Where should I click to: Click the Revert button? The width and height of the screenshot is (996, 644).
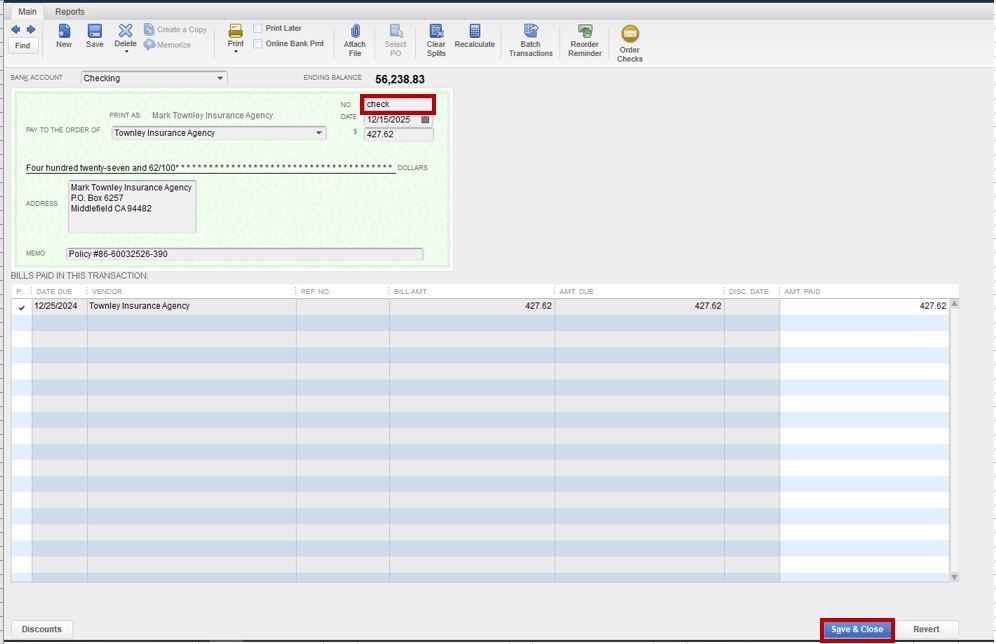click(x=926, y=629)
